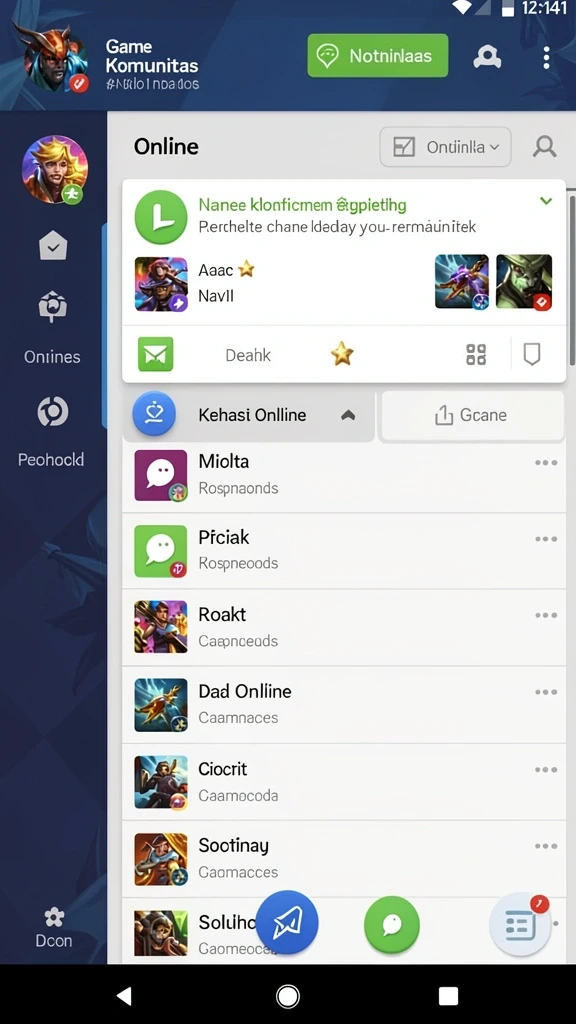Tap the green Notninlaas button

pos(377,56)
